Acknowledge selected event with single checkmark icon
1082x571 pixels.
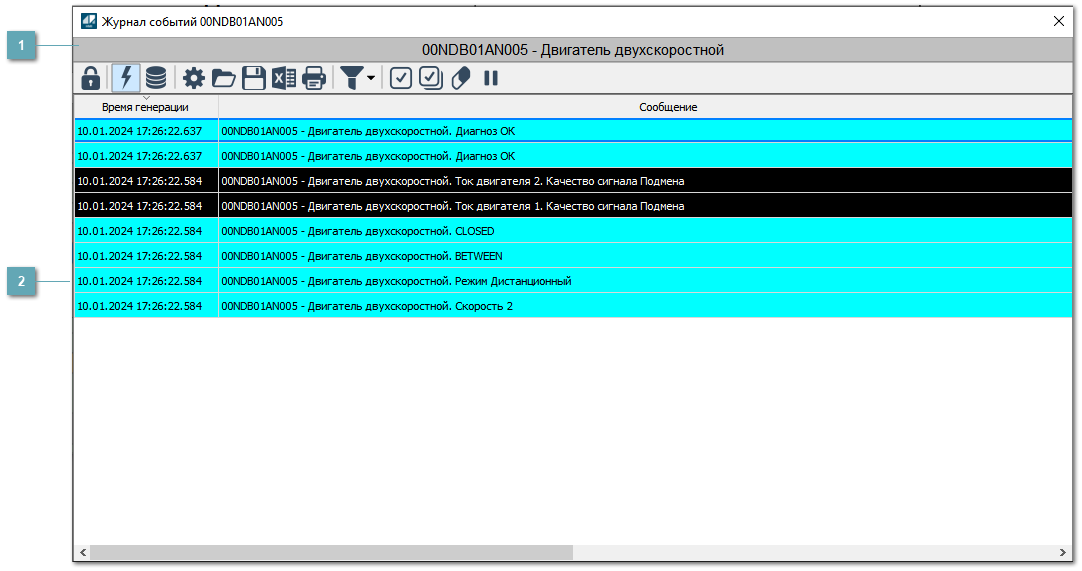pyautogui.click(x=401, y=78)
